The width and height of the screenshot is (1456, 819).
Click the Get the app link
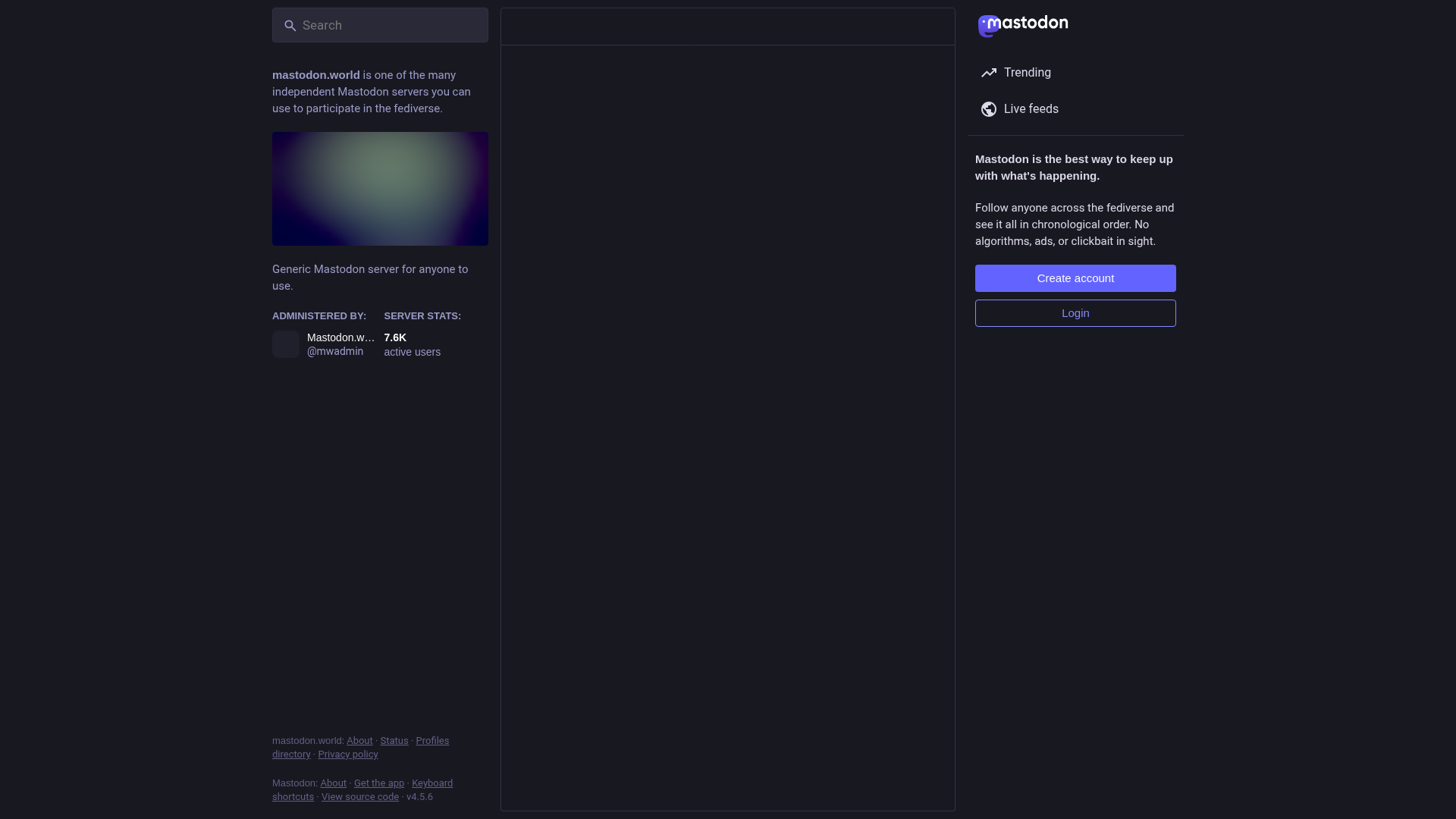point(378,783)
